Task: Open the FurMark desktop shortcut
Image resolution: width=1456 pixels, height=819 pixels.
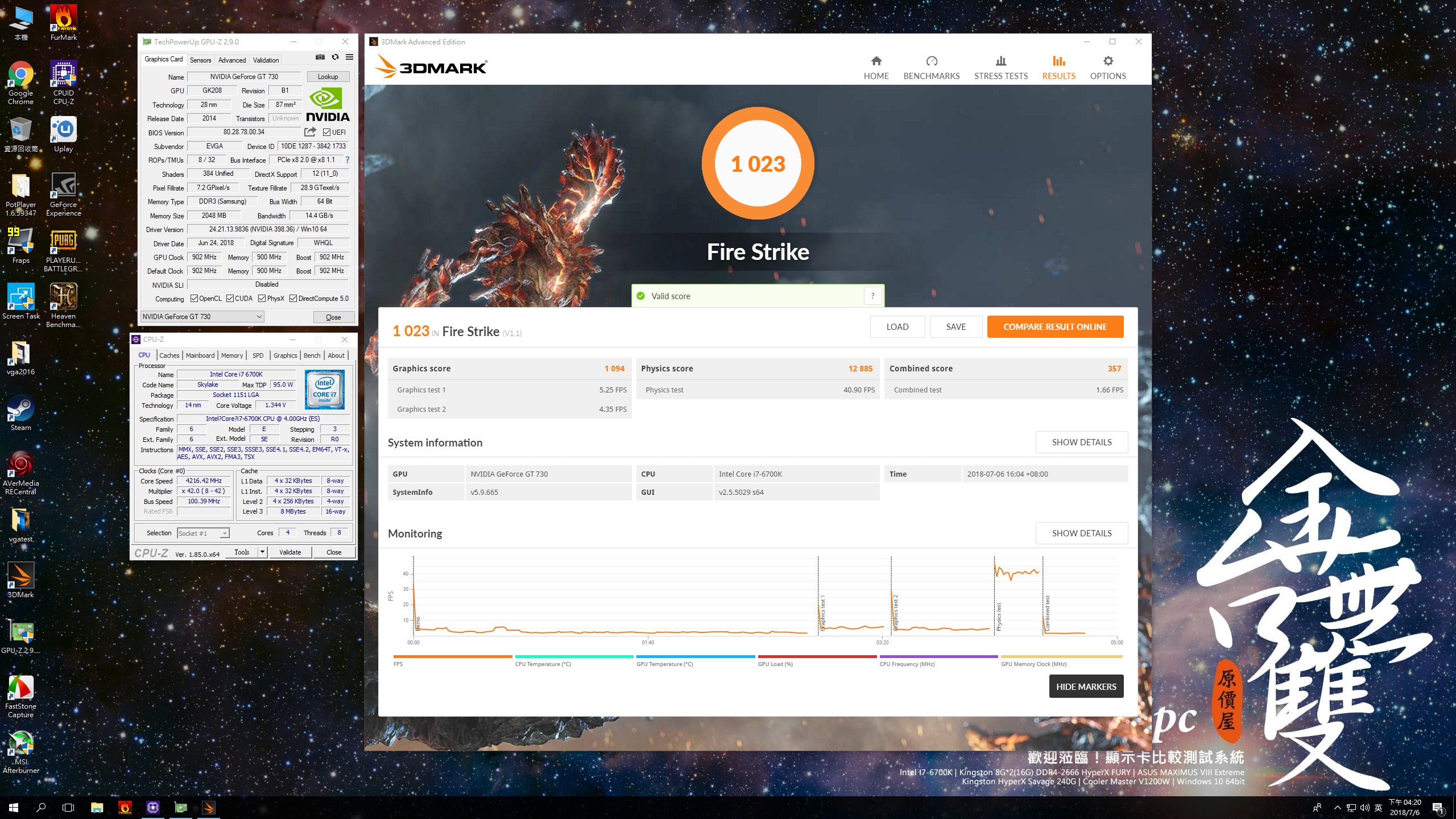Action: click(64, 23)
